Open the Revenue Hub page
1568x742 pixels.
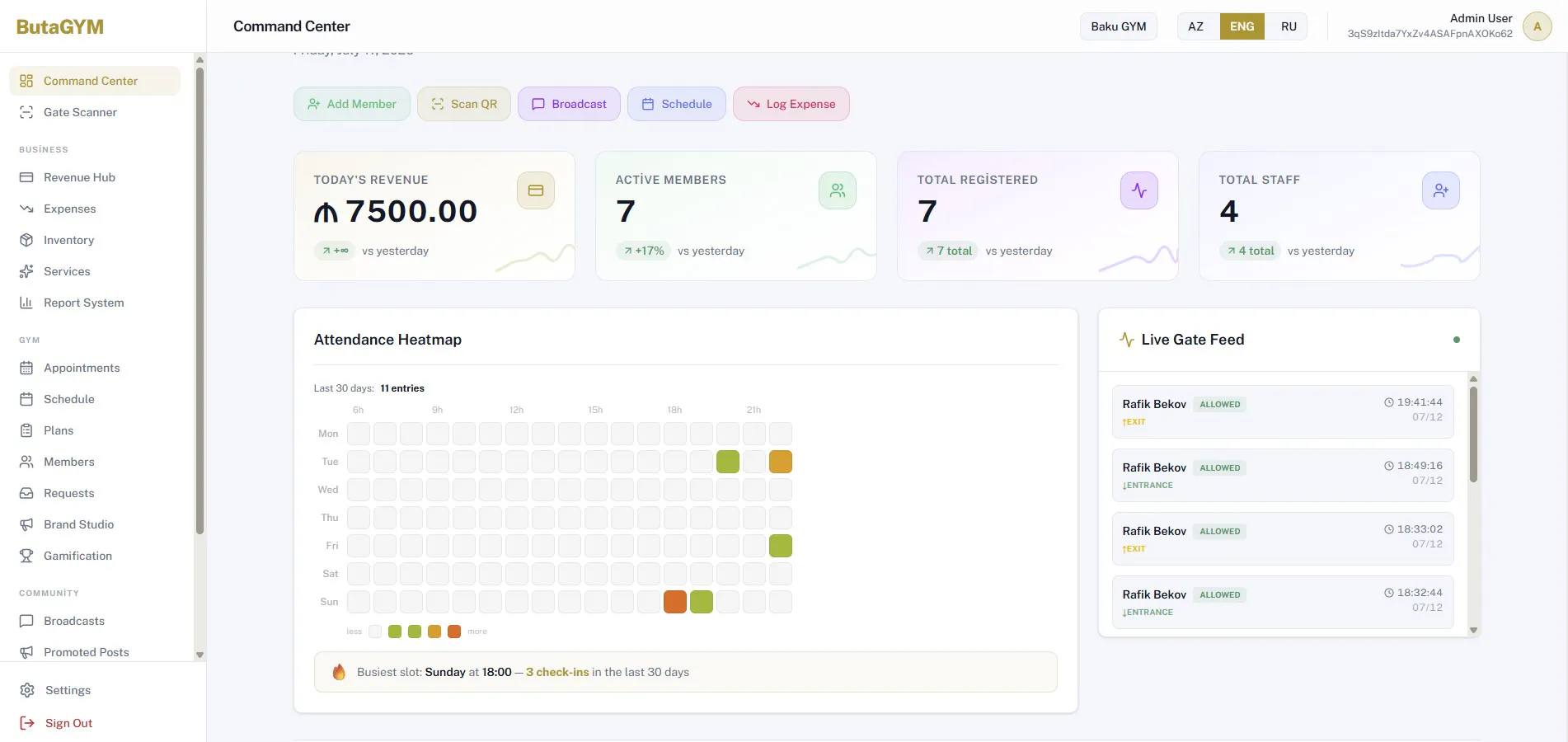(95, 177)
